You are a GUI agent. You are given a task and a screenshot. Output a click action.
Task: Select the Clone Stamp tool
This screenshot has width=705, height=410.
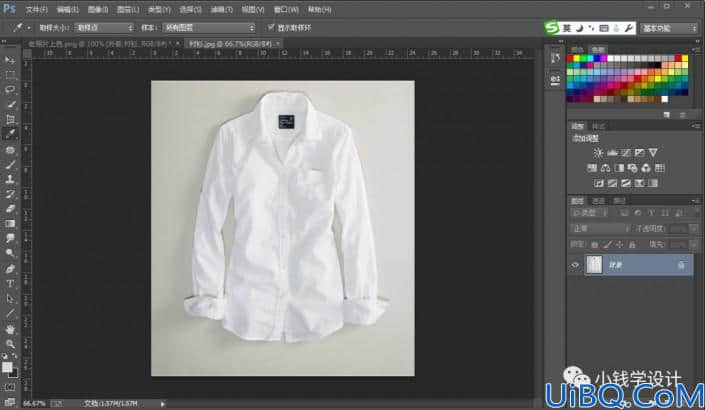click(10, 179)
